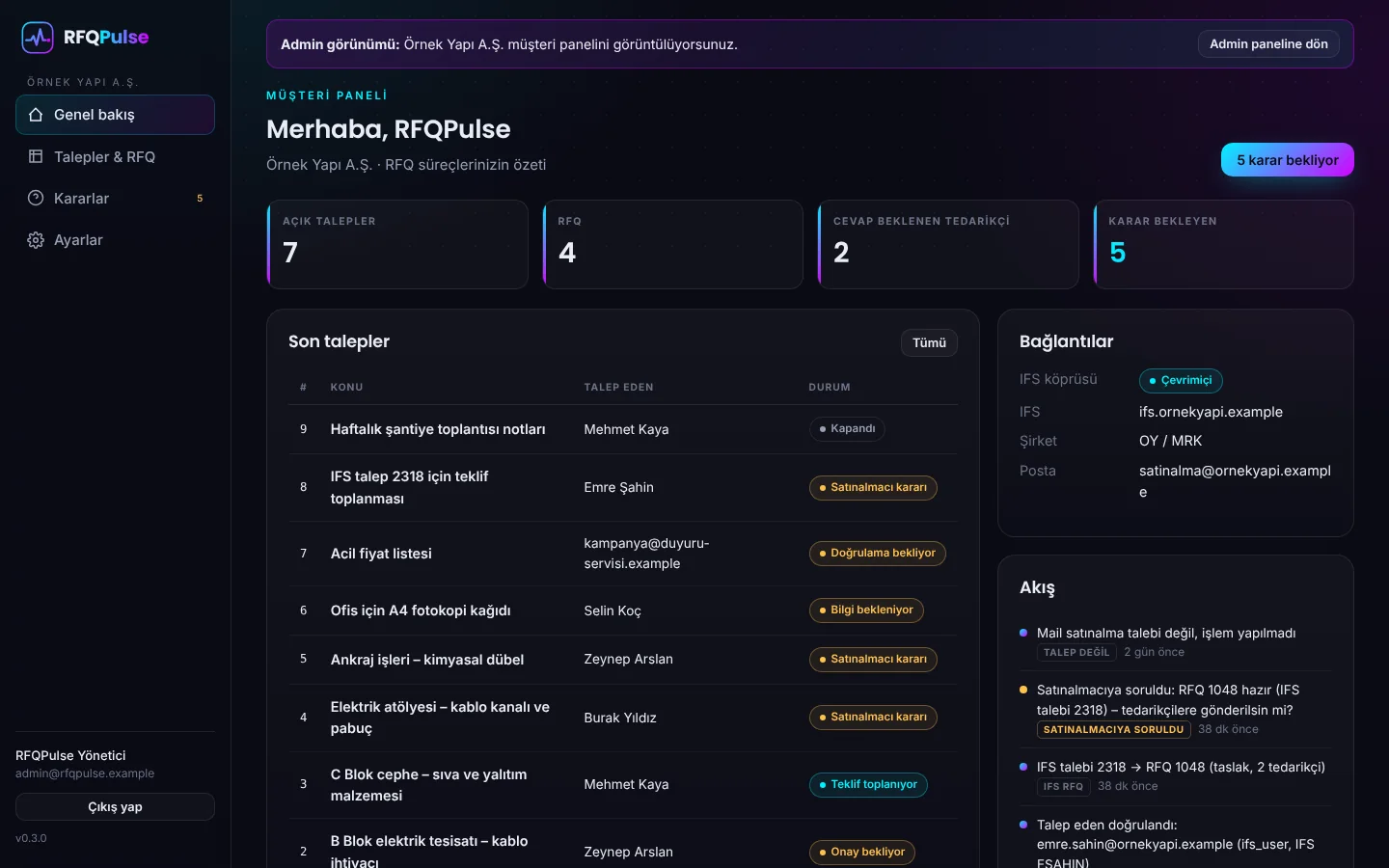
Task: Open Talepler & RFQ section
Action: click(x=115, y=156)
